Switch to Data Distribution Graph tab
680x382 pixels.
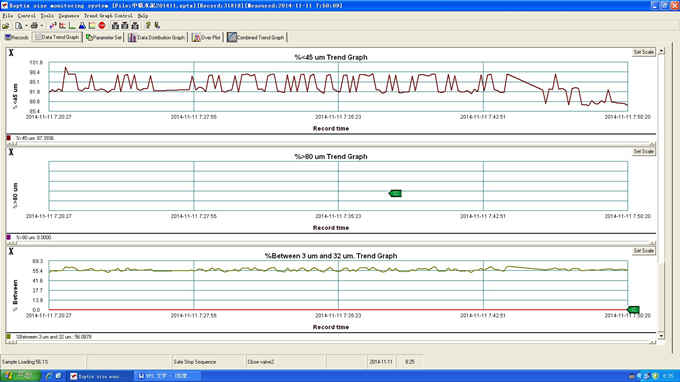157,38
